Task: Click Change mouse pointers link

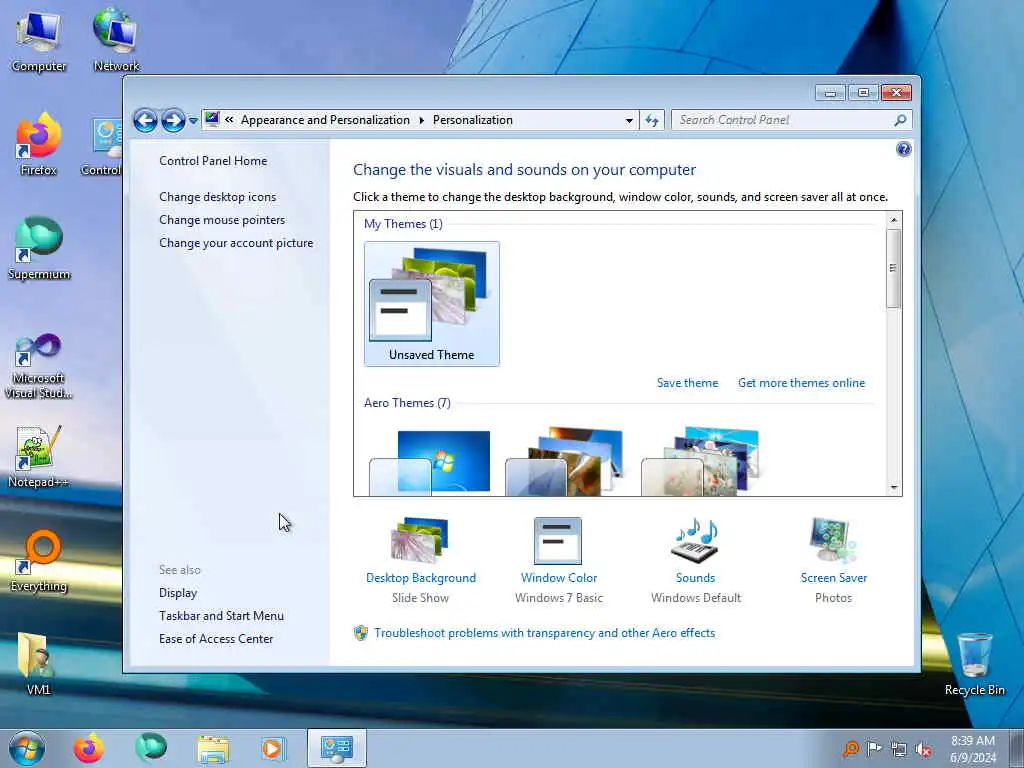Action: pyautogui.click(x=222, y=219)
